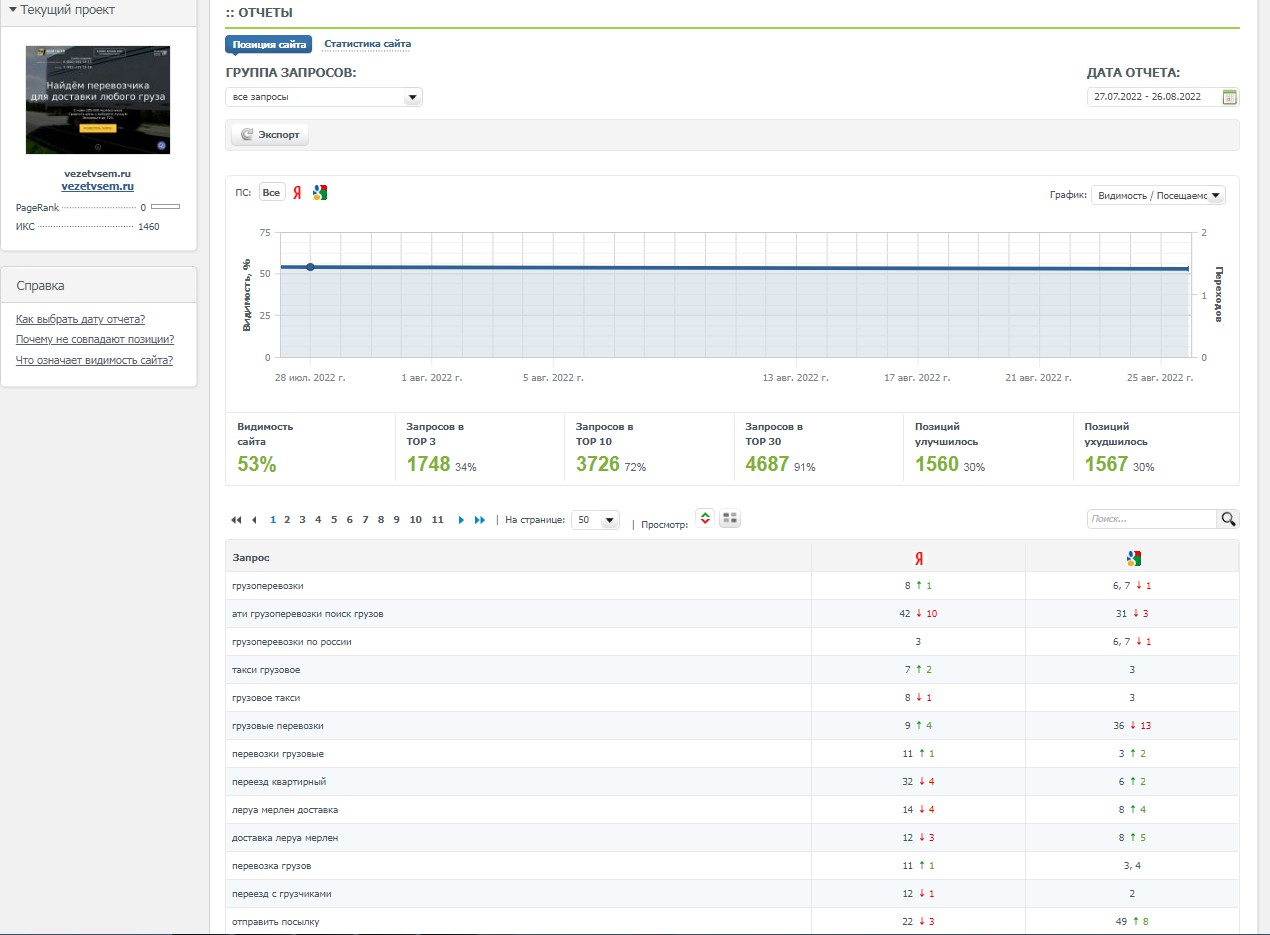Go to the last page arrow
Screen dimensions: 1270x935
pos(480,520)
